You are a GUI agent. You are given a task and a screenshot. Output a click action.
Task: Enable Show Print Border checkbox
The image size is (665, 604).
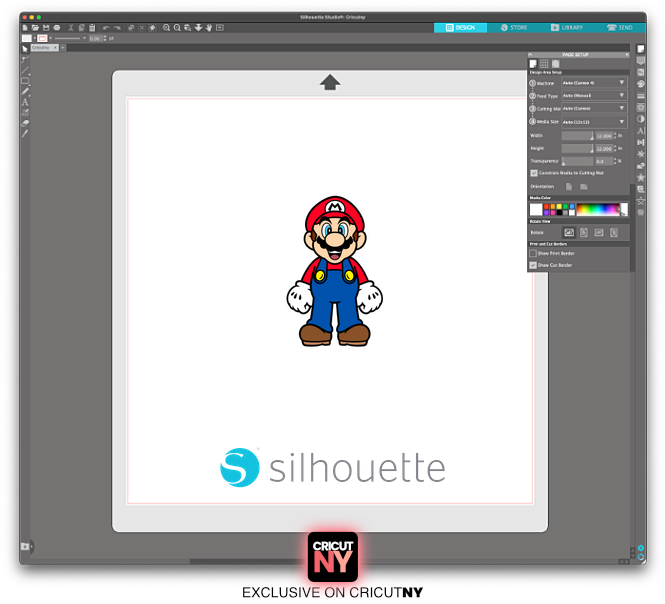pyautogui.click(x=533, y=253)
